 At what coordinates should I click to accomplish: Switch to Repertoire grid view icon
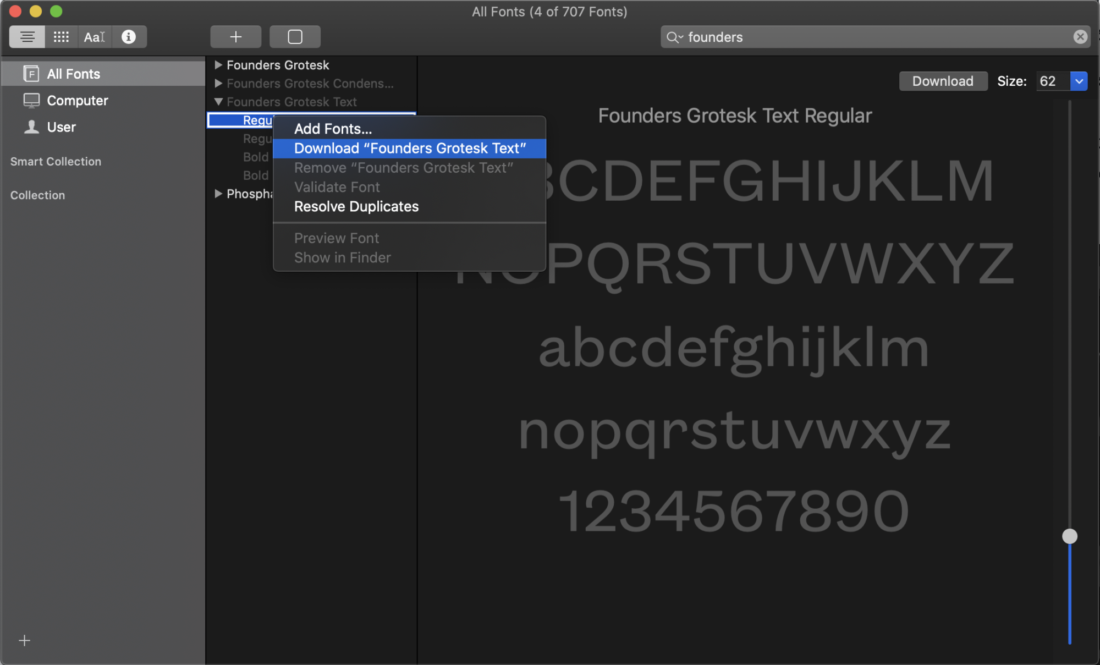[61, 36]
